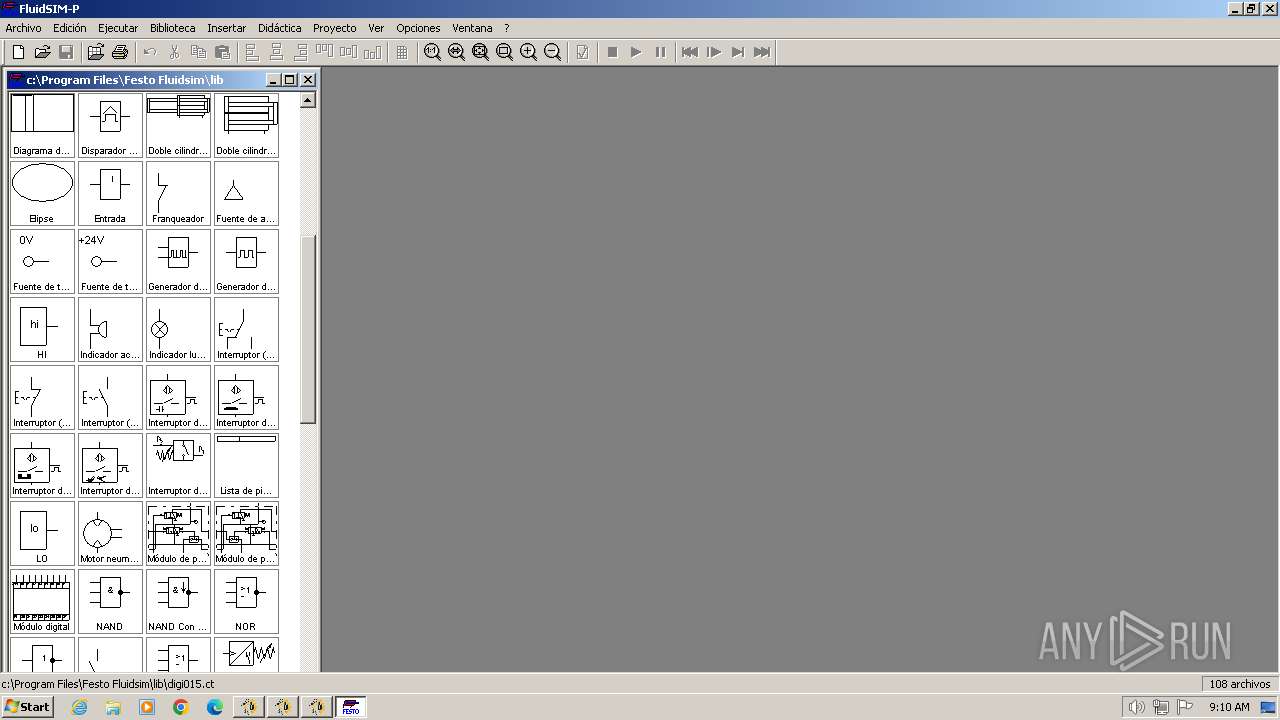Jump to the next topic
1280x720 pixels.
(x=762, y=52)
